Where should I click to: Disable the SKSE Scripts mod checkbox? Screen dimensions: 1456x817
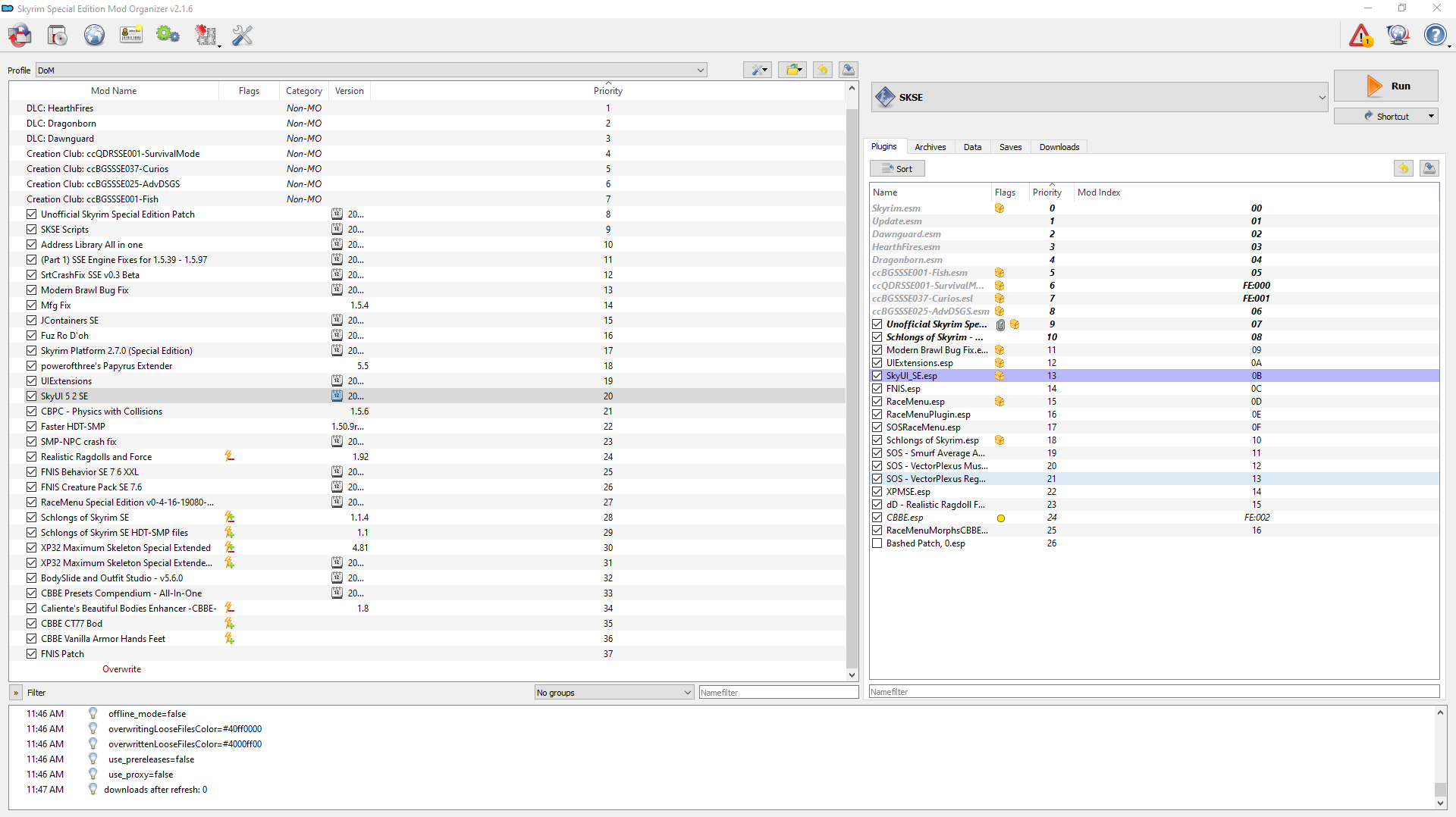tap(31, 229)
